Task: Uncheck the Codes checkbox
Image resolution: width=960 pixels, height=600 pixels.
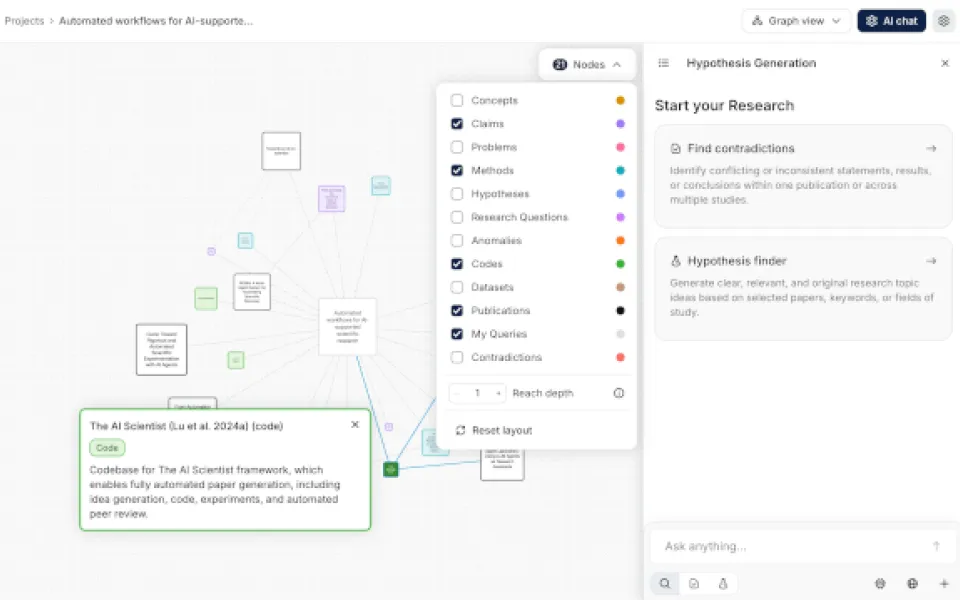Action: click(457, 264)
